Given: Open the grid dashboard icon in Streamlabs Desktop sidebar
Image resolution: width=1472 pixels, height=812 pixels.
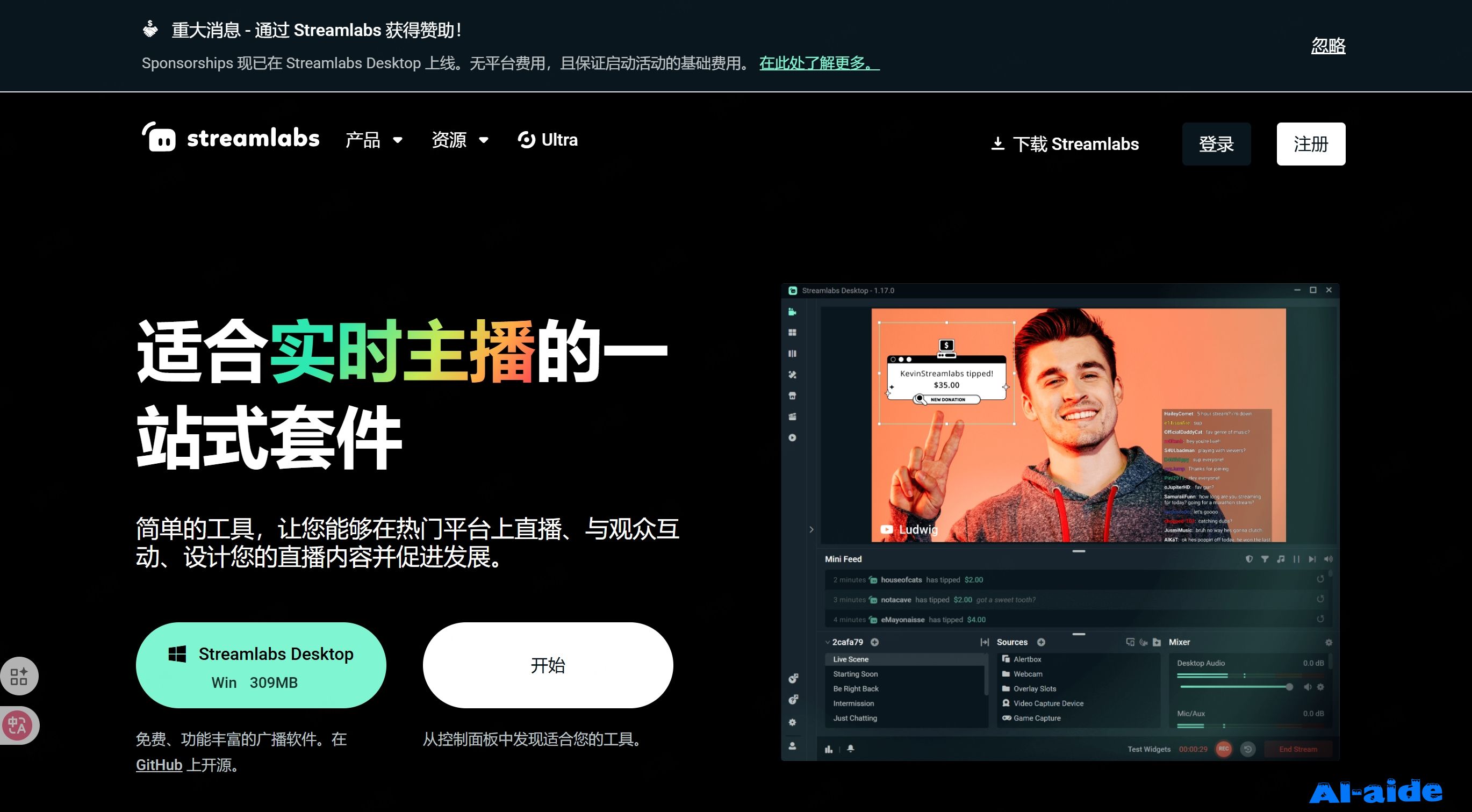Looking at the screenshot, I should point(792,333).
